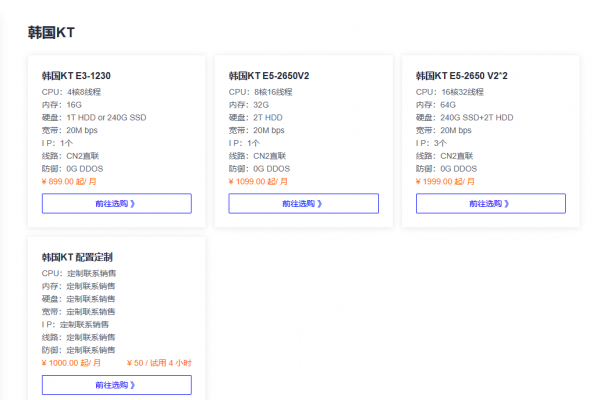
Task: Select 硬盘: 1T HDD or 240G SSD line
Action: (x=94, y=118)
